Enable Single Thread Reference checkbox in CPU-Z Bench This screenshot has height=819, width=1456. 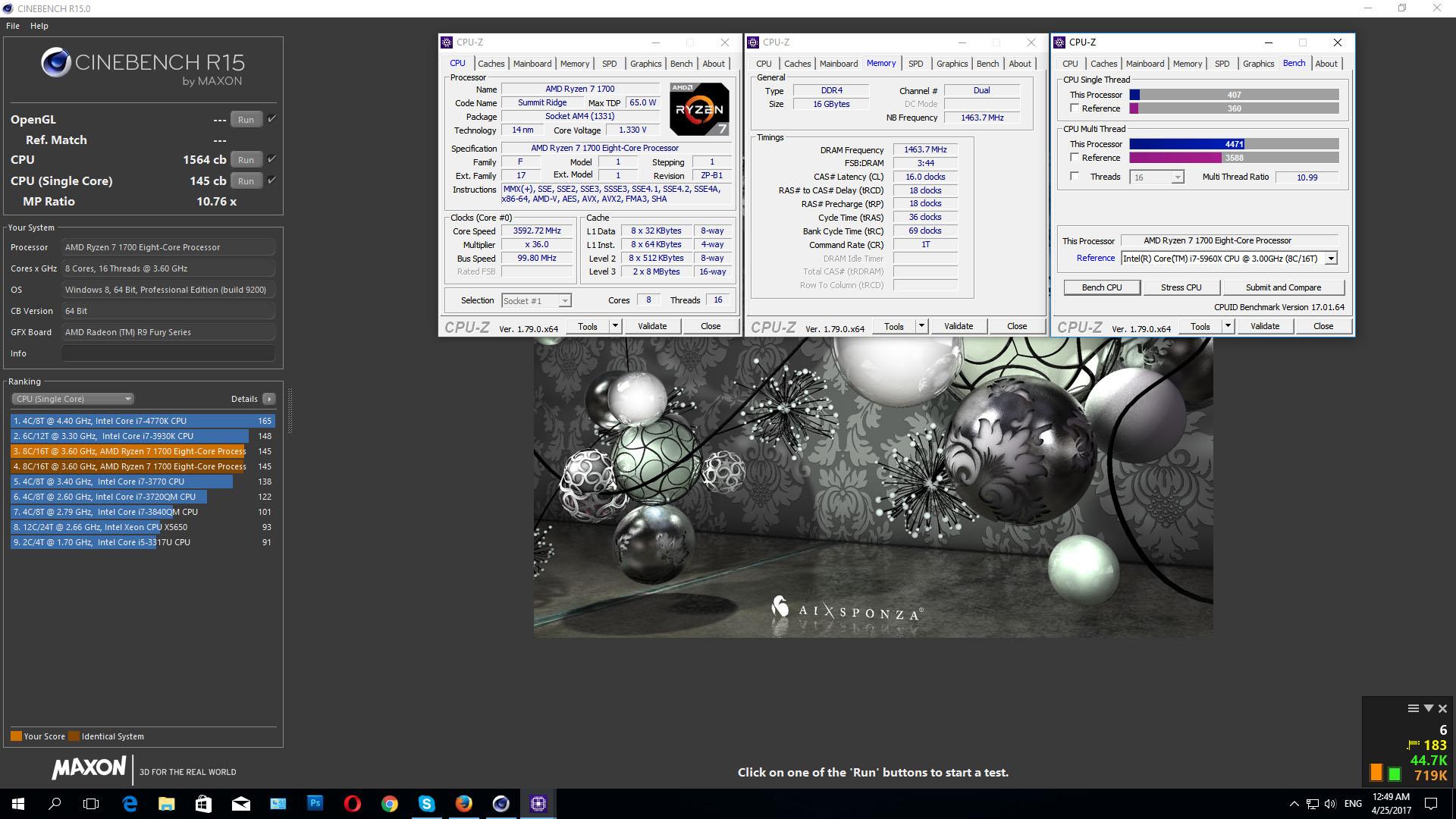1075,108
